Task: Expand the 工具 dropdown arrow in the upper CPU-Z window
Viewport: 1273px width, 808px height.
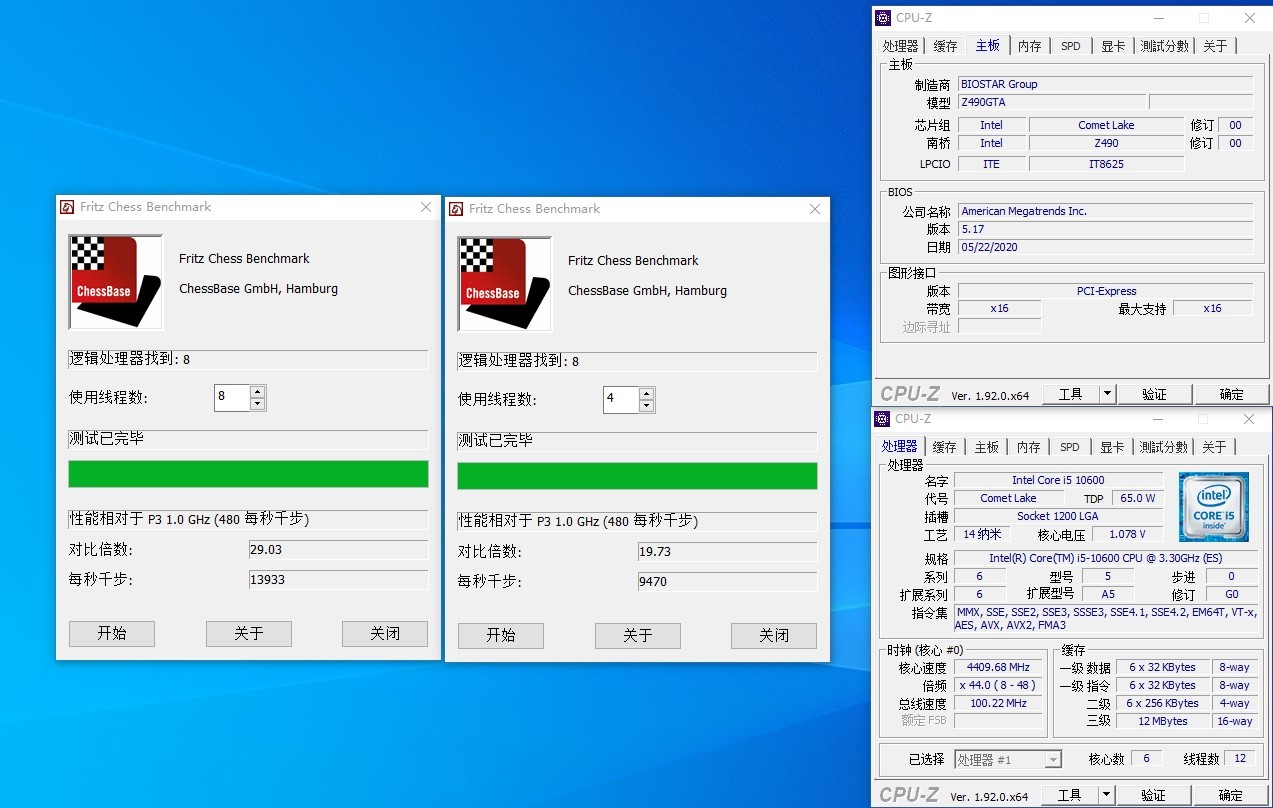Action: (x=1107, y=394)
